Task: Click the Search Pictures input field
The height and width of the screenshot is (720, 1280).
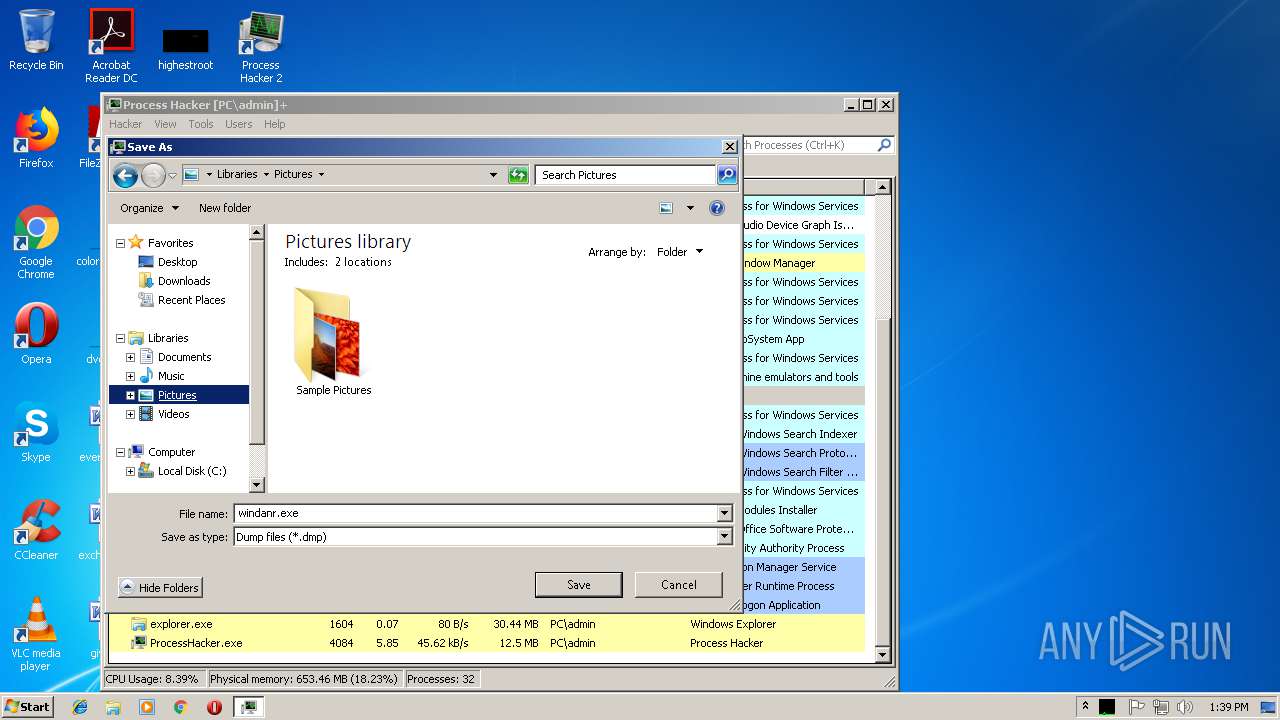Action: [x=625, y=175]
